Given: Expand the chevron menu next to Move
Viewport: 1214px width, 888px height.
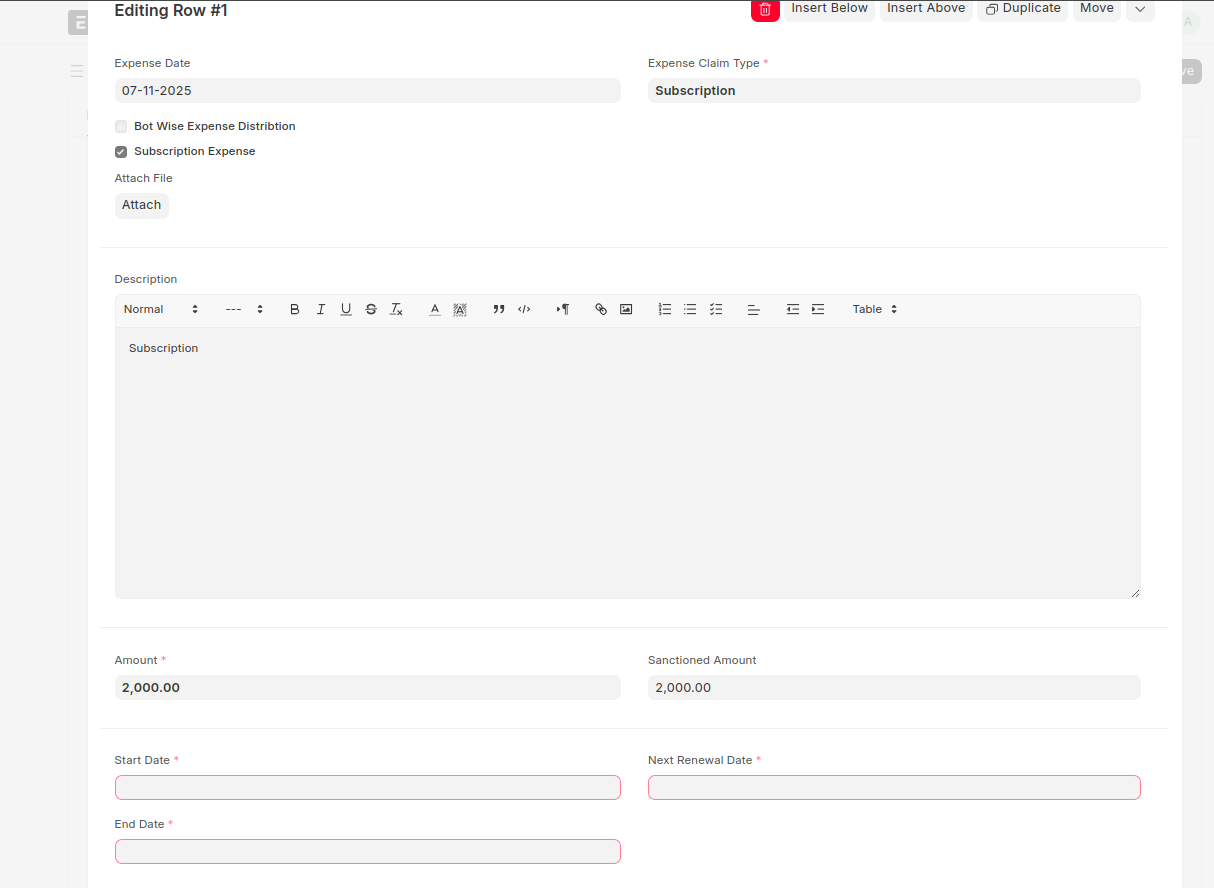Looking at the screenshot, I should click(1140, 9).
